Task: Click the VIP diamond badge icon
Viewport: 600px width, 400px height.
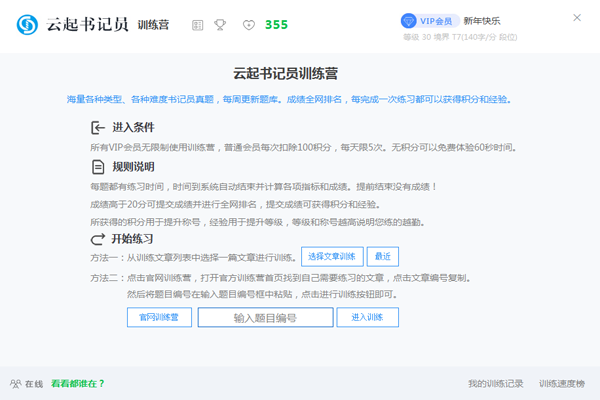Action: [408, 21]
